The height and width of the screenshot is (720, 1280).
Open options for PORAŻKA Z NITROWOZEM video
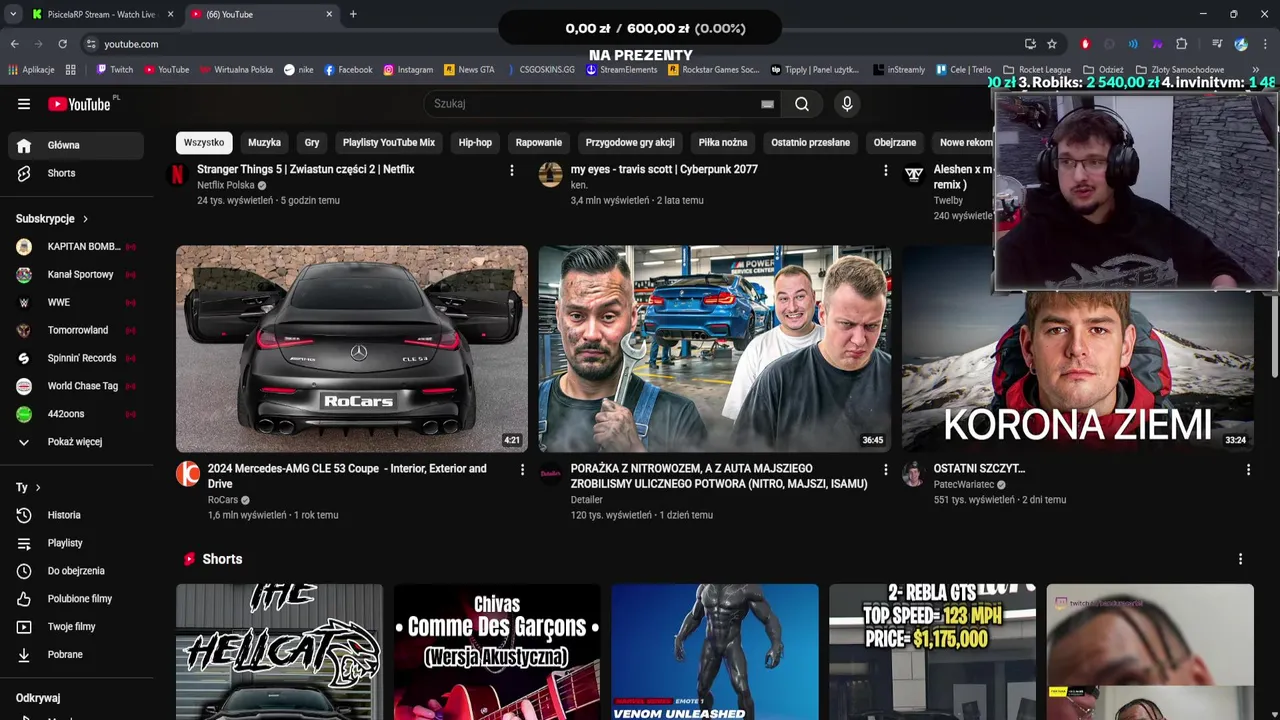tap(885, 469)
